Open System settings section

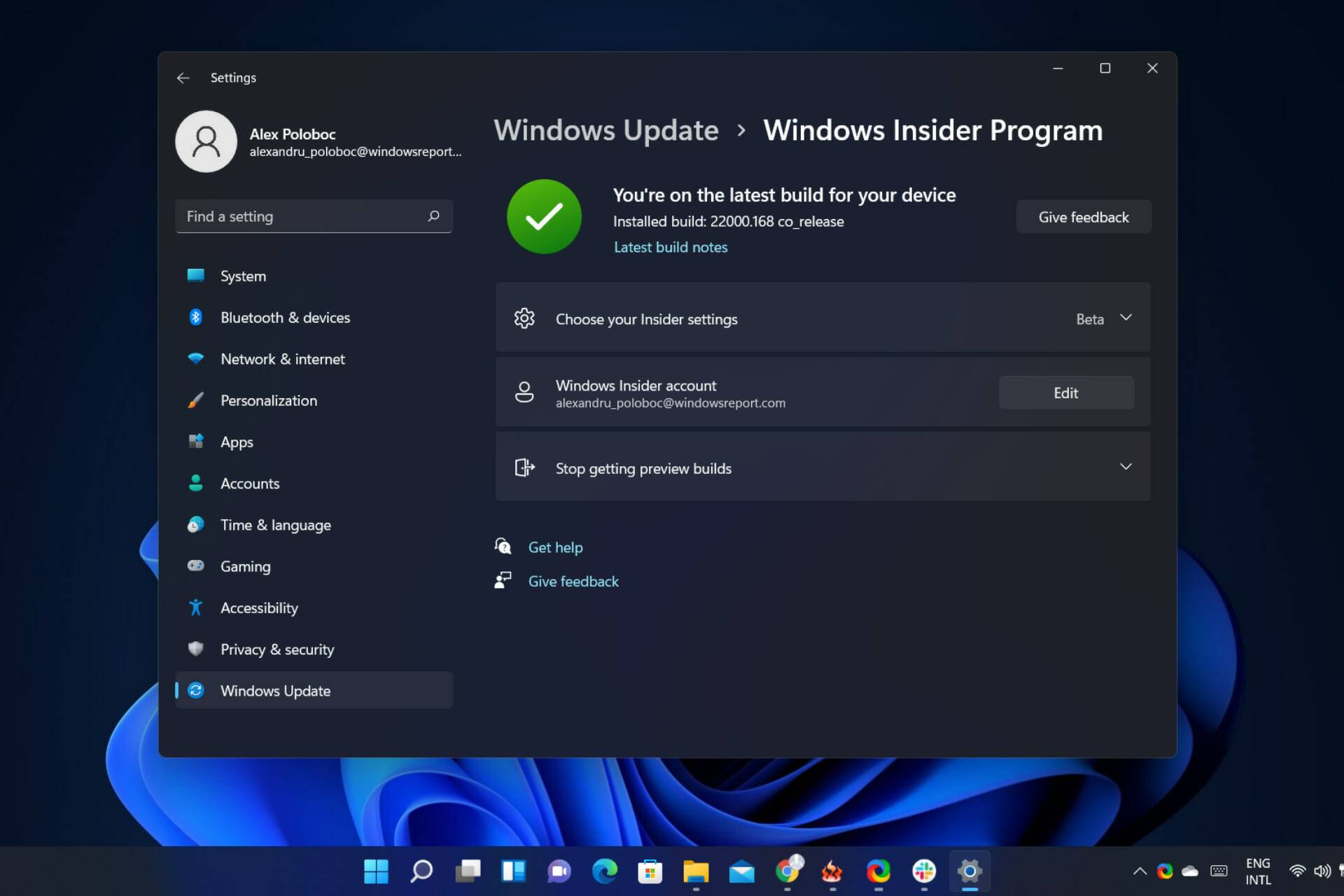pos(242,276)
